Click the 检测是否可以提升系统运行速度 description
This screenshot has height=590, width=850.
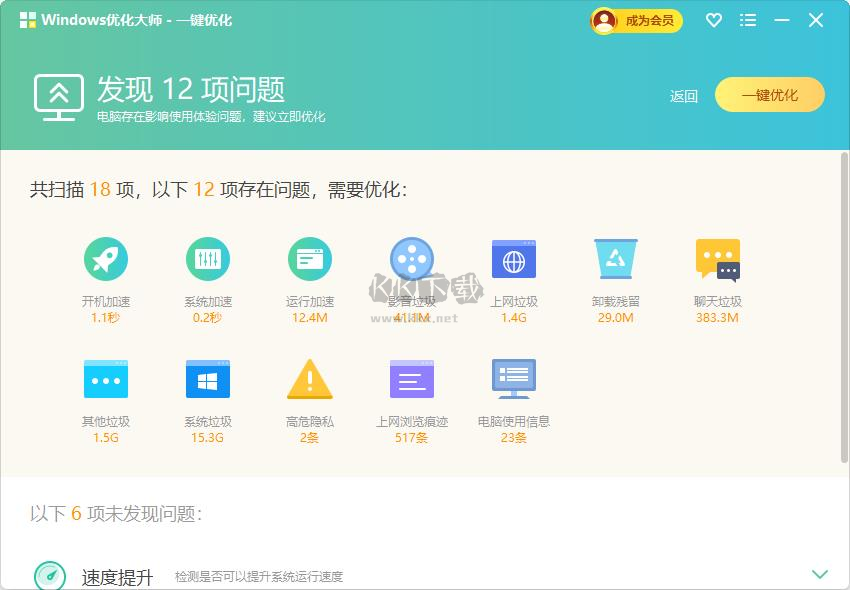click(259, 576)
